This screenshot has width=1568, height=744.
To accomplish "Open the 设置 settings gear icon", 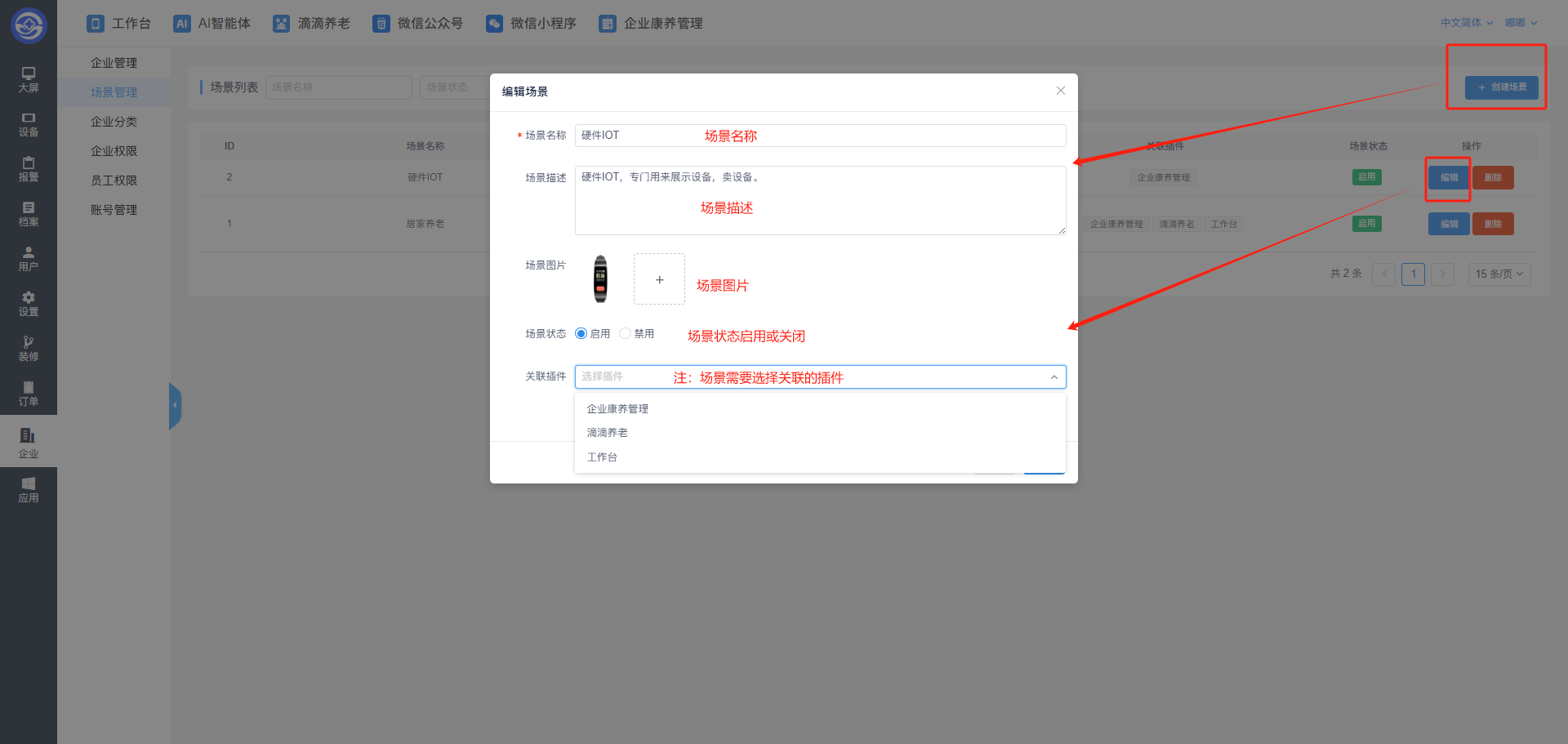I will pos(29,304).
